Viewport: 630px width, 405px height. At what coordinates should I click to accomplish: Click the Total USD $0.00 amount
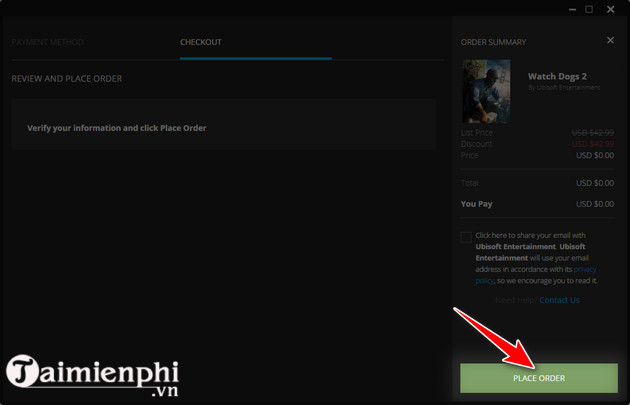(593, 183)
